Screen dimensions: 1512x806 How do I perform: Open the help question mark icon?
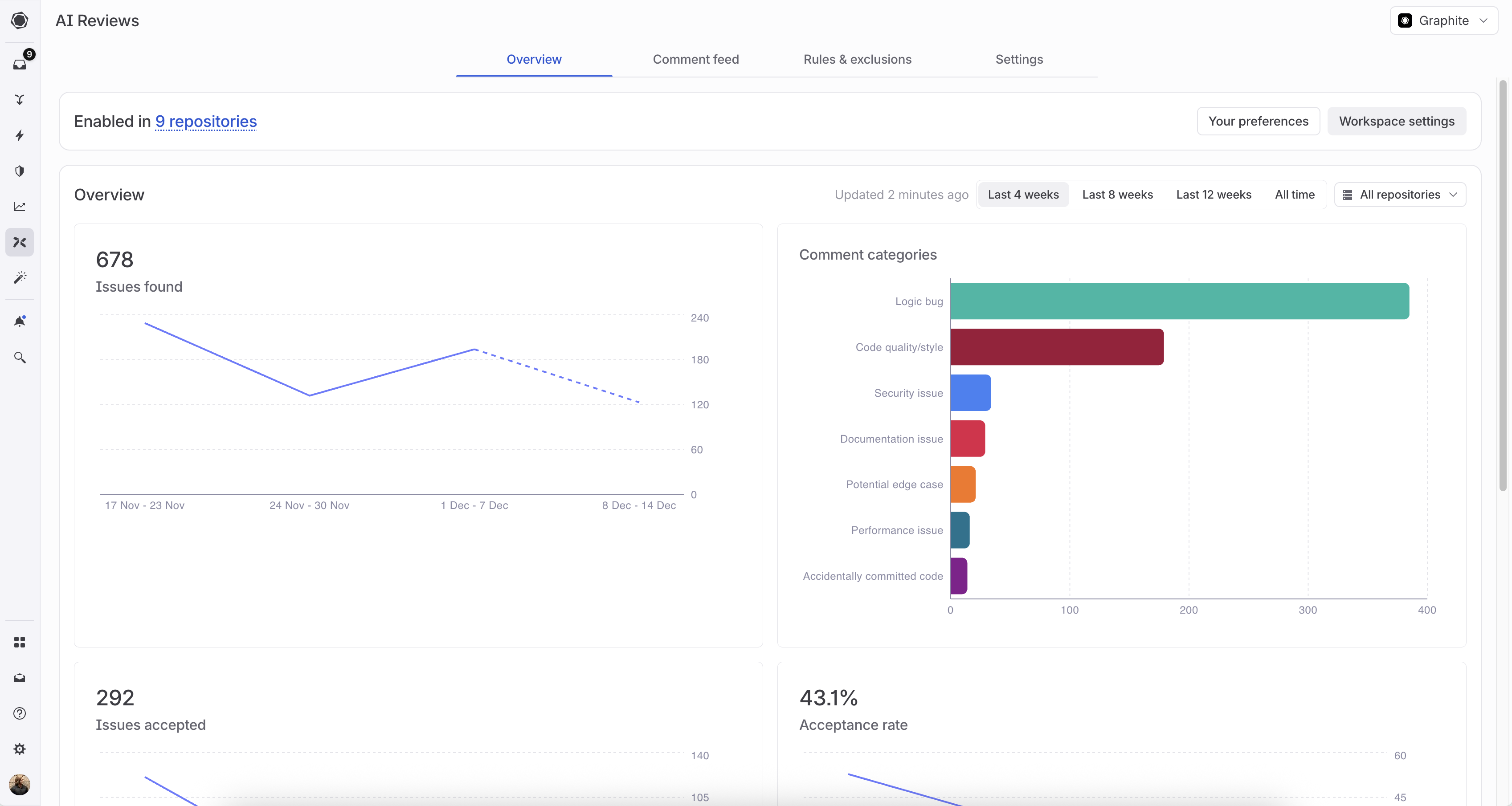click(20, 713)
